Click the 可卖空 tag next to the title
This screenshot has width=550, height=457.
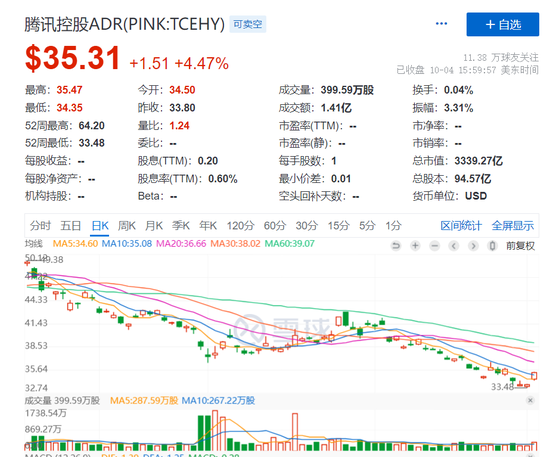click(x=248, y=24)
